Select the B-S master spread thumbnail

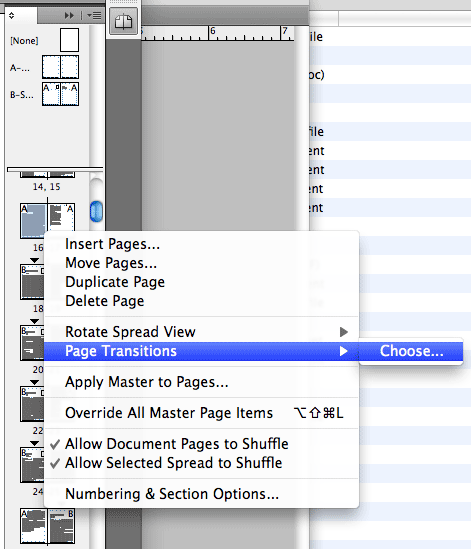pyautogui.click(x=60, y=94)
